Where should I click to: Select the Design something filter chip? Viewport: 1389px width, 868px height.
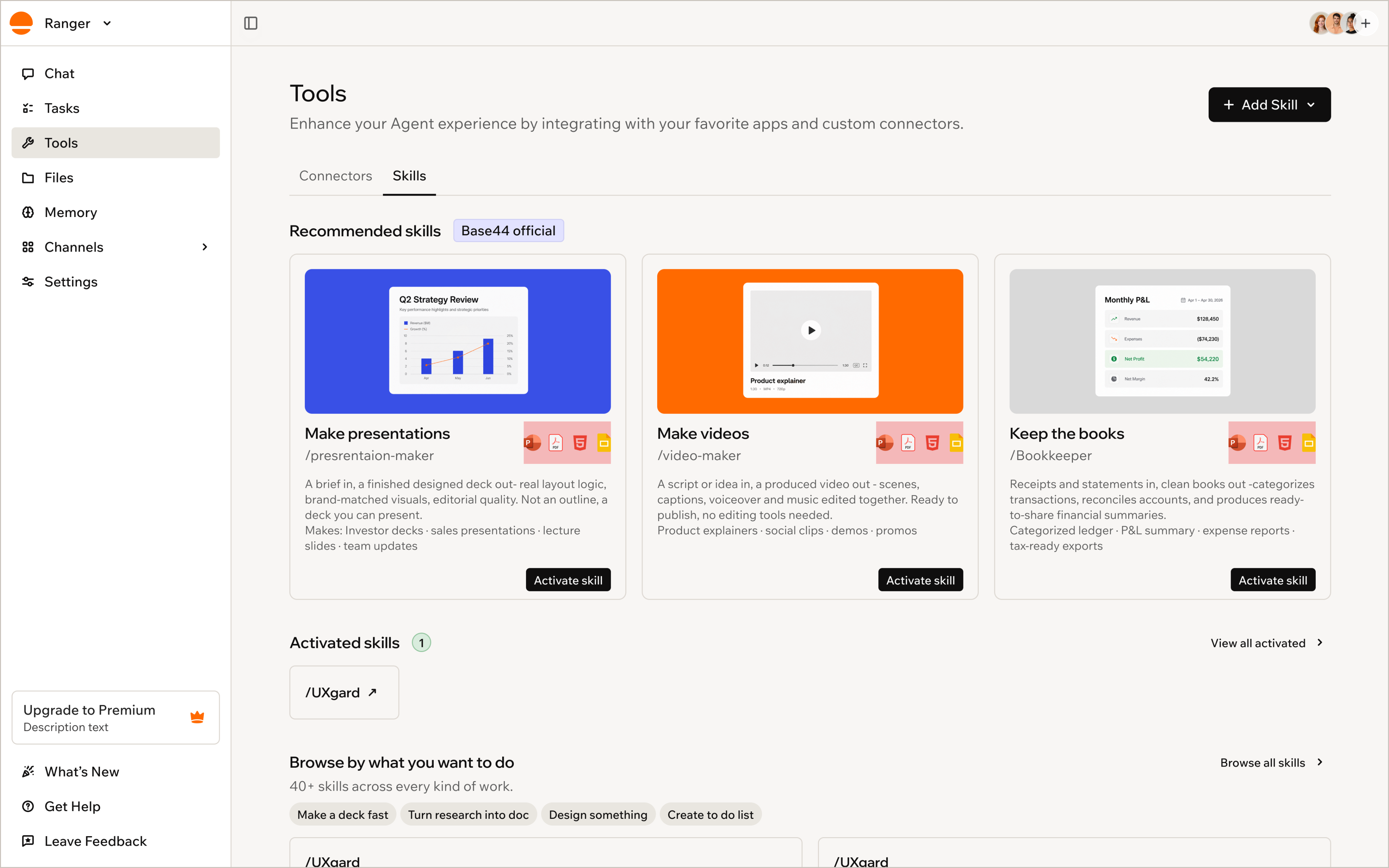point(598,815)
